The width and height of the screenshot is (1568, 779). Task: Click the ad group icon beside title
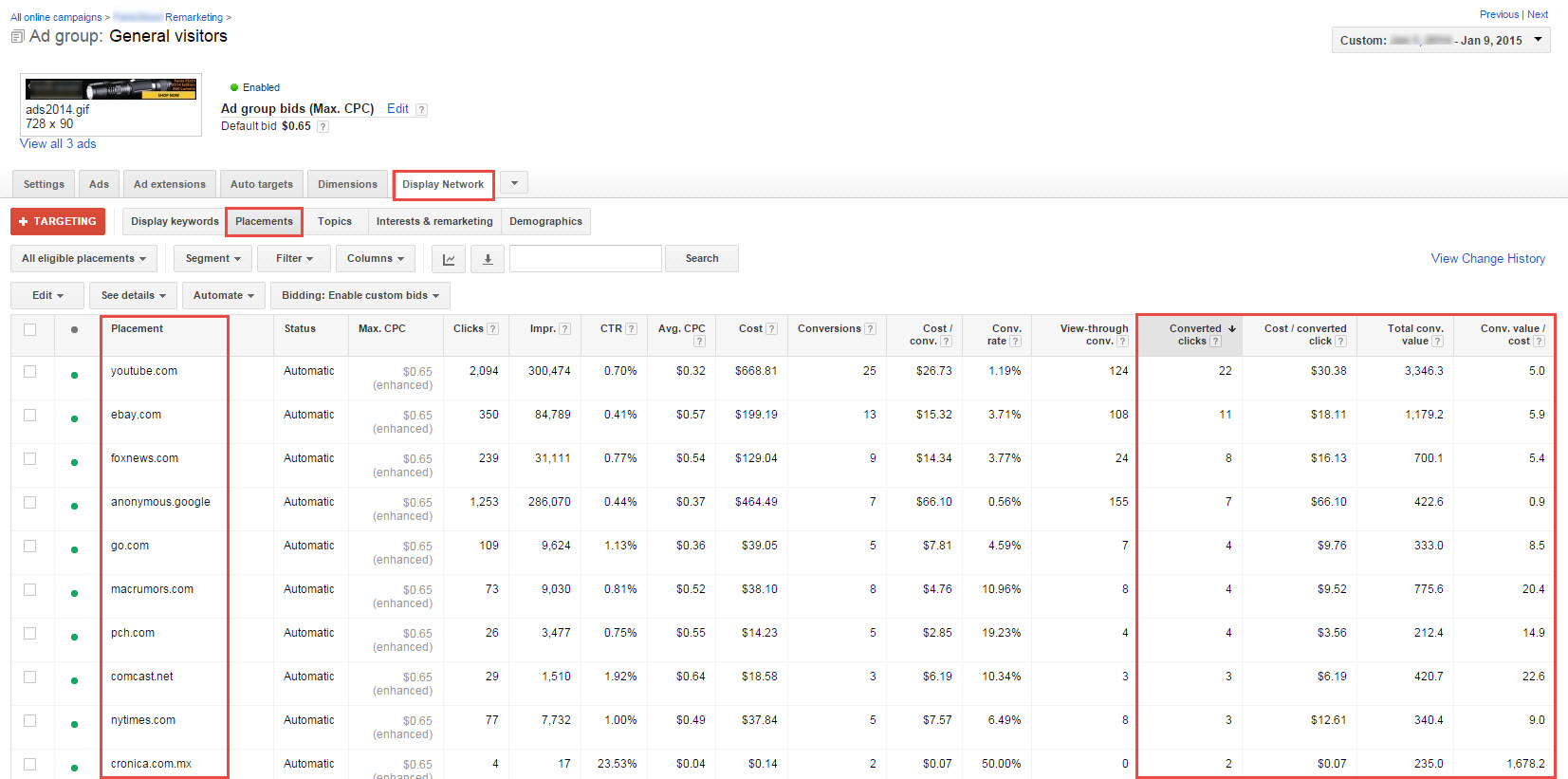click(x=17, y=37)
